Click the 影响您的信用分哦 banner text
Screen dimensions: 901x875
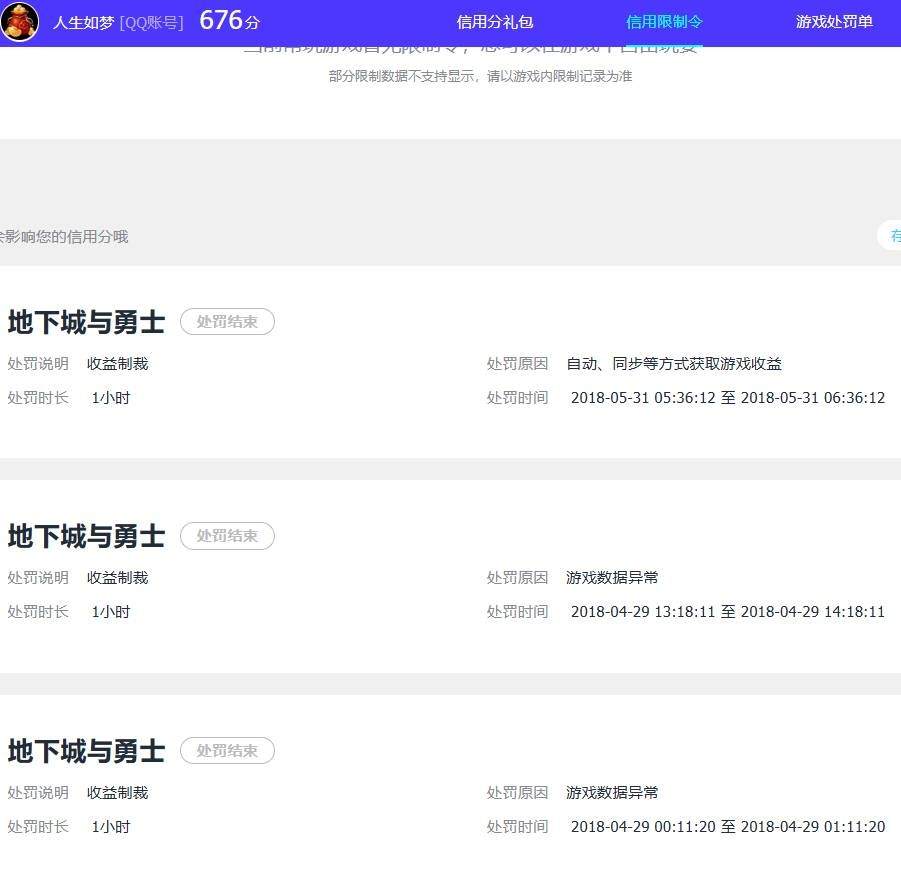[x=64, y=237]
